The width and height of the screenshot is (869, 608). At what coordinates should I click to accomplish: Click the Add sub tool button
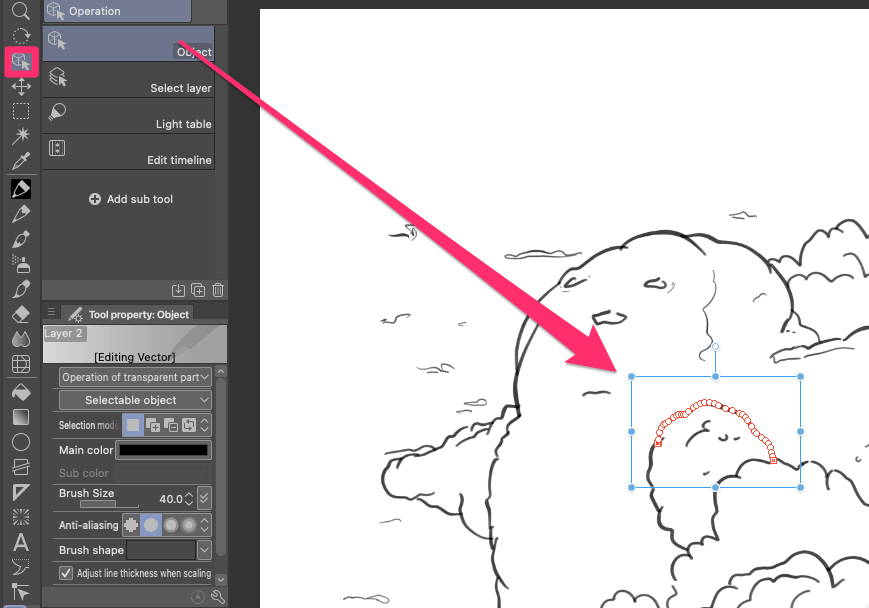131,198
